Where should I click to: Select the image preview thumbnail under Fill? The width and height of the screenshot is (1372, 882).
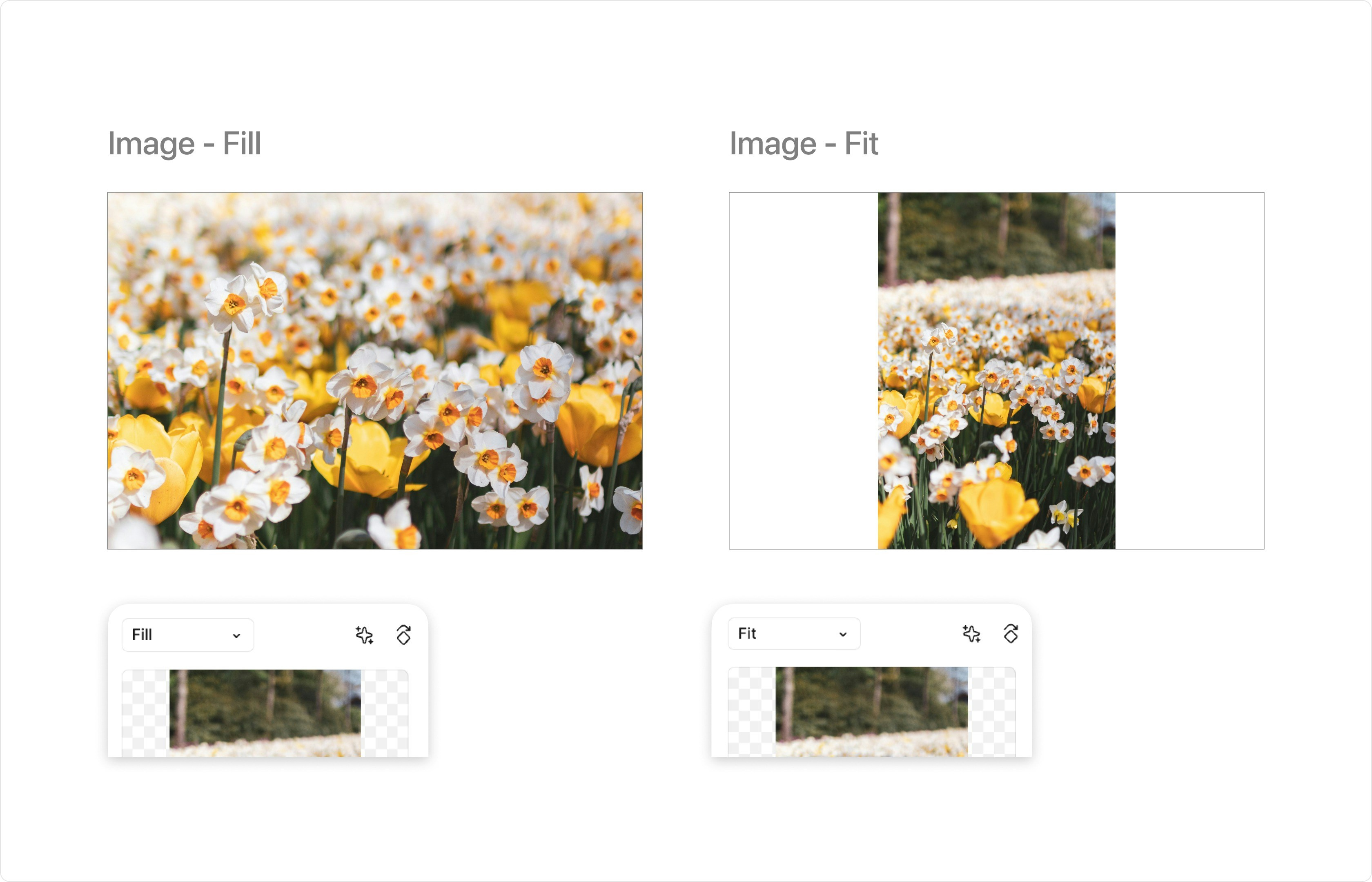pyautogui.click(x=265, y=713)
